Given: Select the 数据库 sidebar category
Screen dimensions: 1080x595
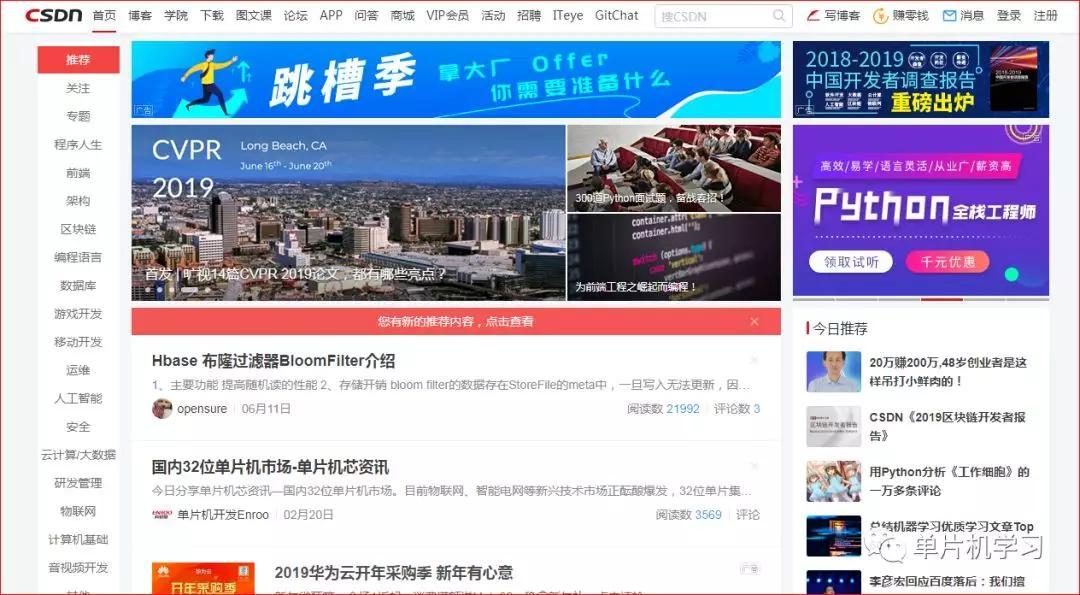Looking at the screenshot, I should pos(79,286).
